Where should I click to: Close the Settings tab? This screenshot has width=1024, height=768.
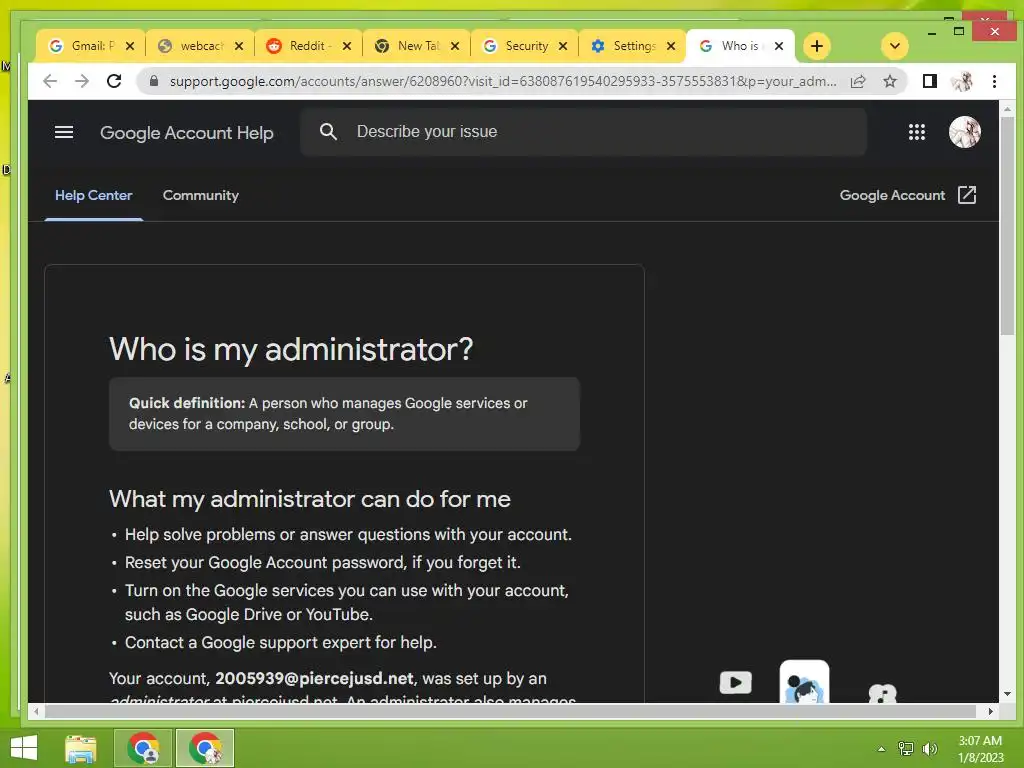(671, 46)
